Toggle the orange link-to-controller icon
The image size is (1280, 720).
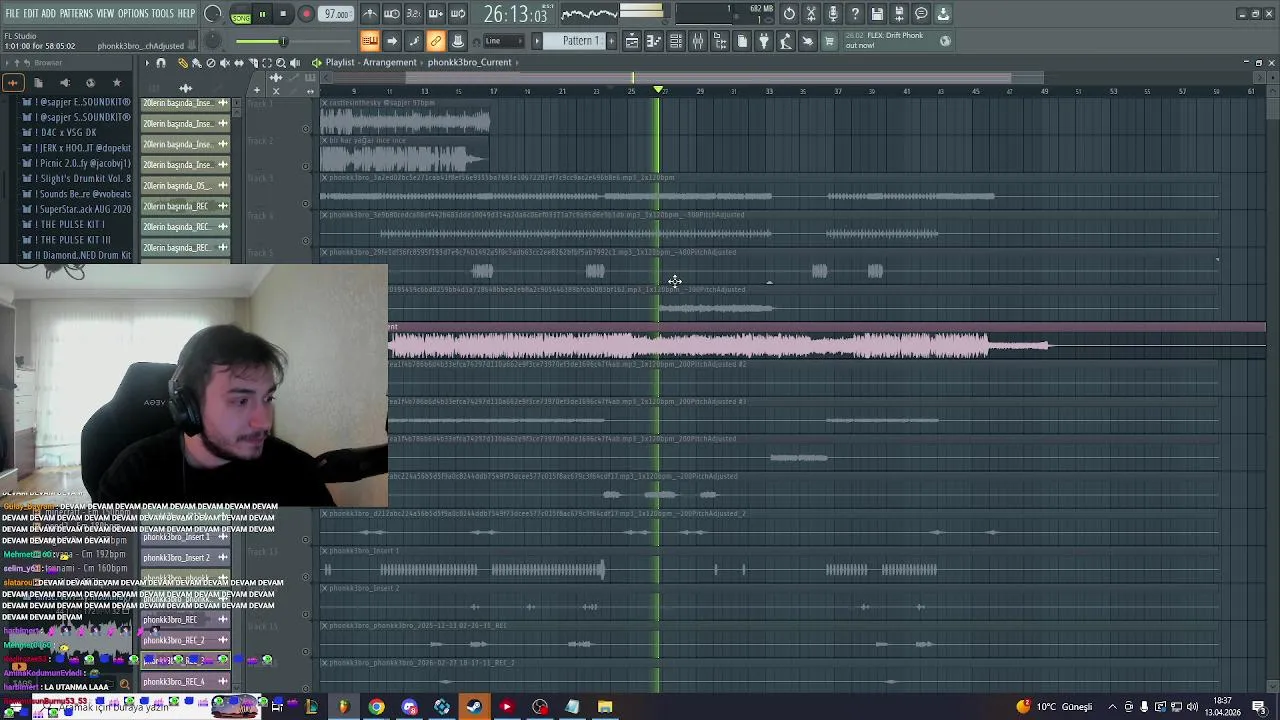coord(436,41)
